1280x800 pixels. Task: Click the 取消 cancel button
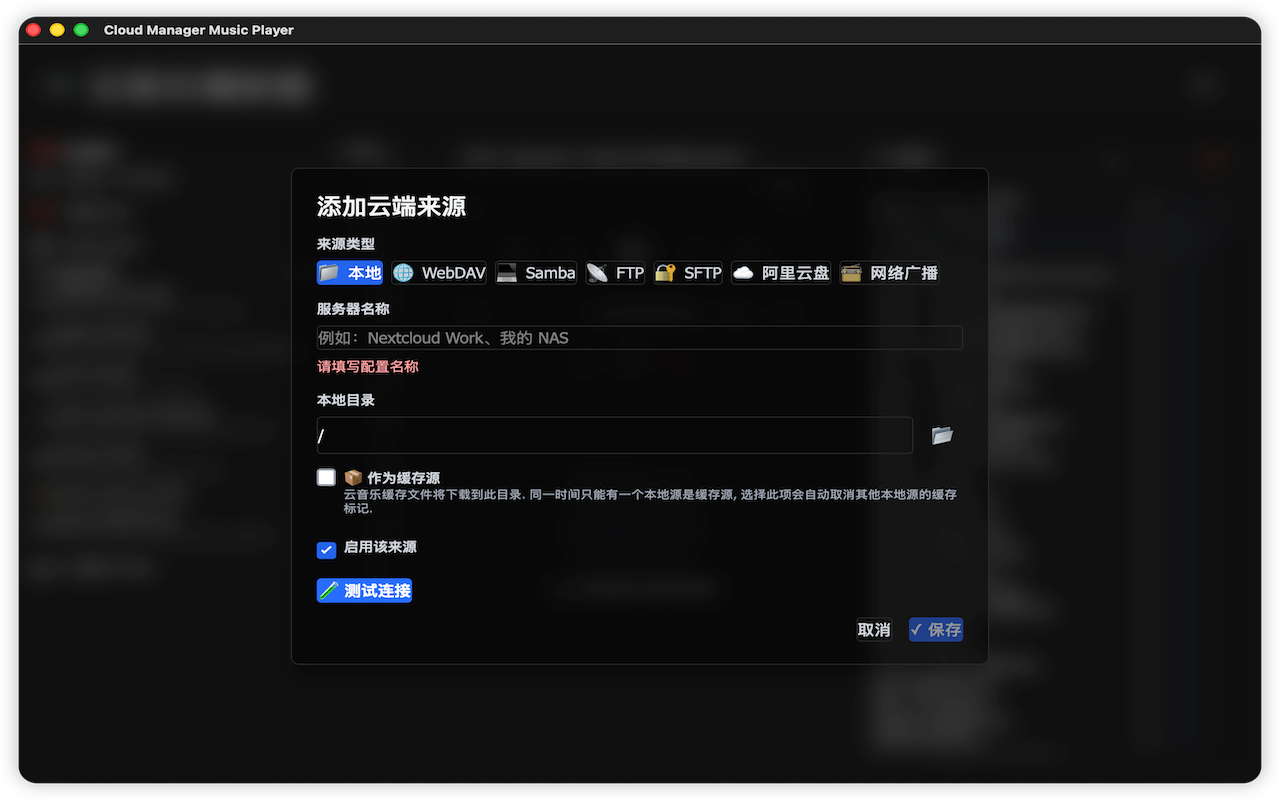tap(874, 630)
